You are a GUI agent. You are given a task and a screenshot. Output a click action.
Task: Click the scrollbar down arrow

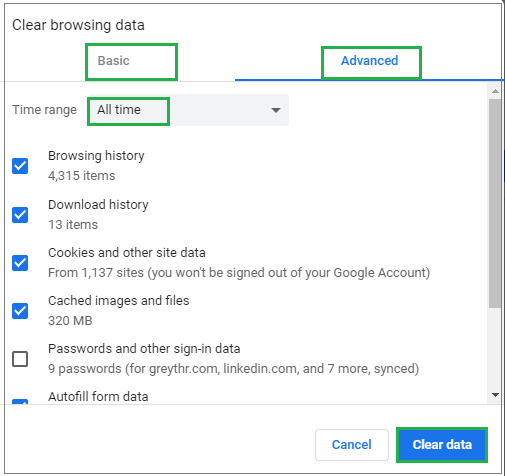tap(495, 395)
